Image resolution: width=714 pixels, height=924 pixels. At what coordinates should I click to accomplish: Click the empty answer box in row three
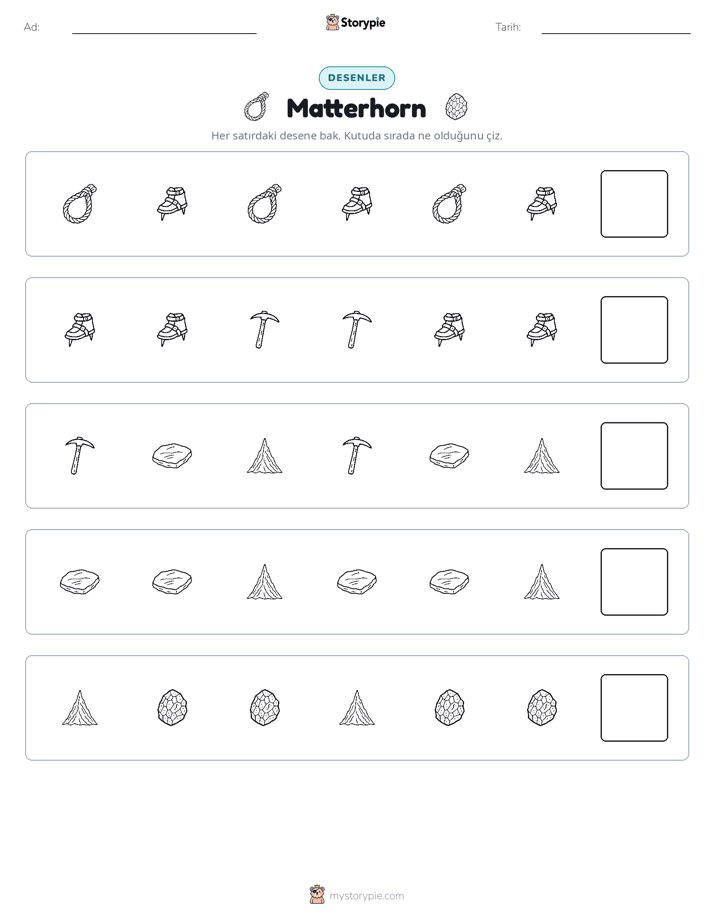tap(634, 456)
